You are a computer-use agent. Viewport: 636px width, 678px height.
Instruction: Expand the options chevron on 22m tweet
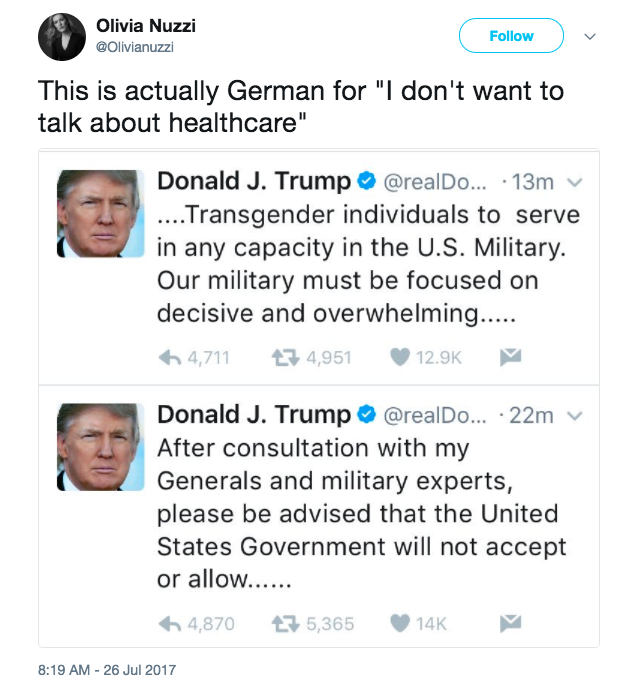tap(575, 416)
